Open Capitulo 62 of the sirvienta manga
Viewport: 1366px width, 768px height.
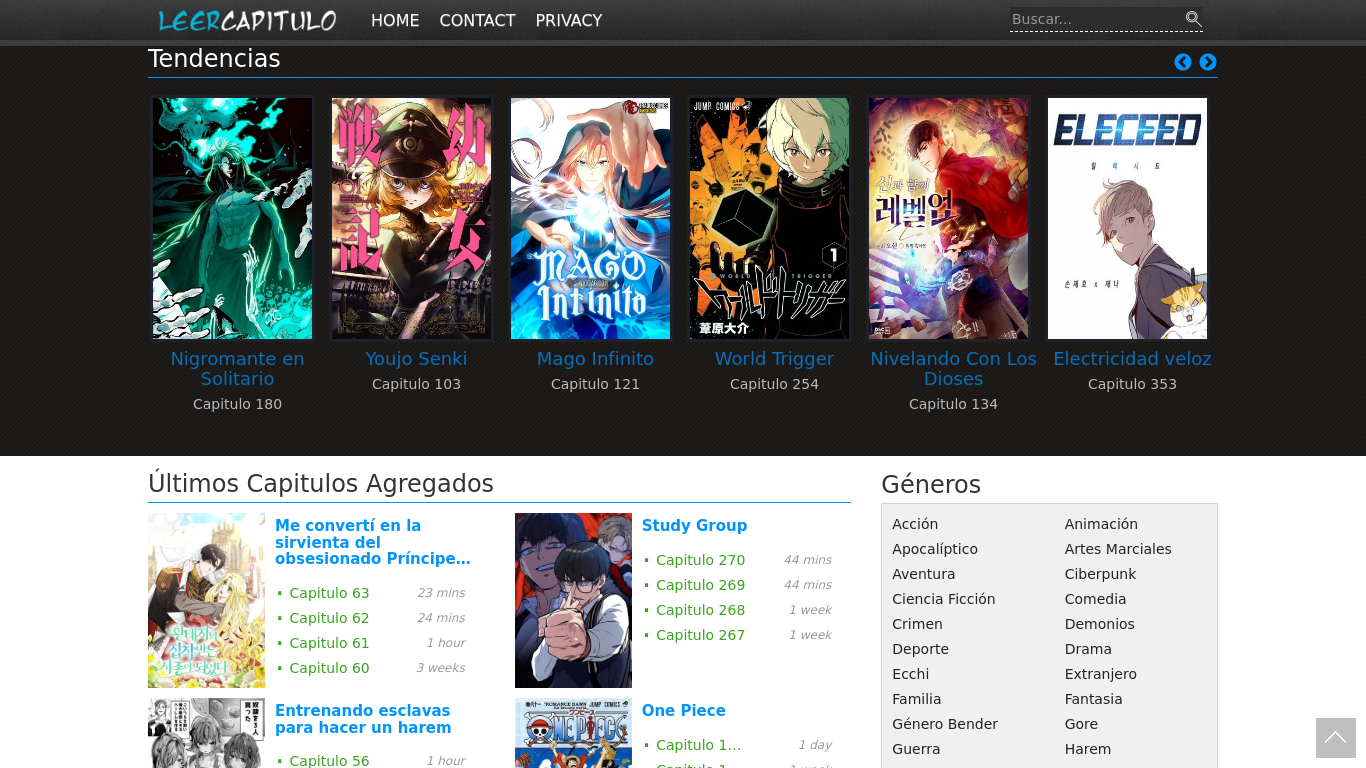point(329,618)
